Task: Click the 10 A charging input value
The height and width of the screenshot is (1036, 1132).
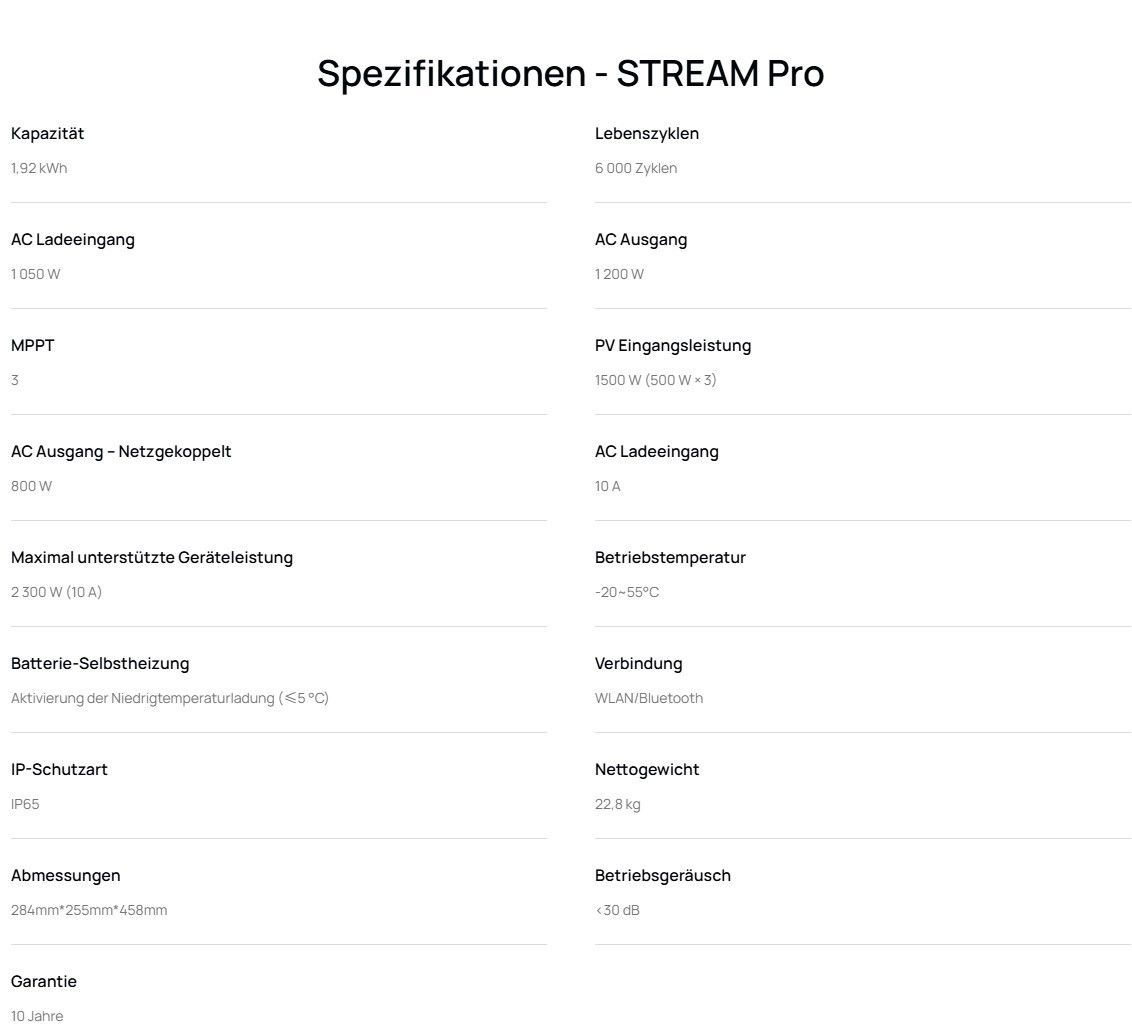Action: point(608,486)
